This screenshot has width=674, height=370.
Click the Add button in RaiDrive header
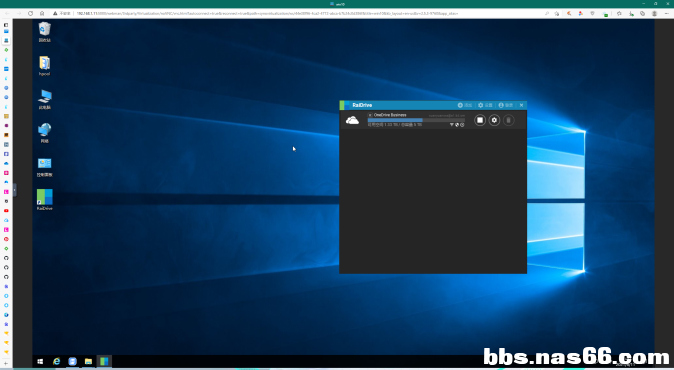pyautogui.click(x=465, y=105)
